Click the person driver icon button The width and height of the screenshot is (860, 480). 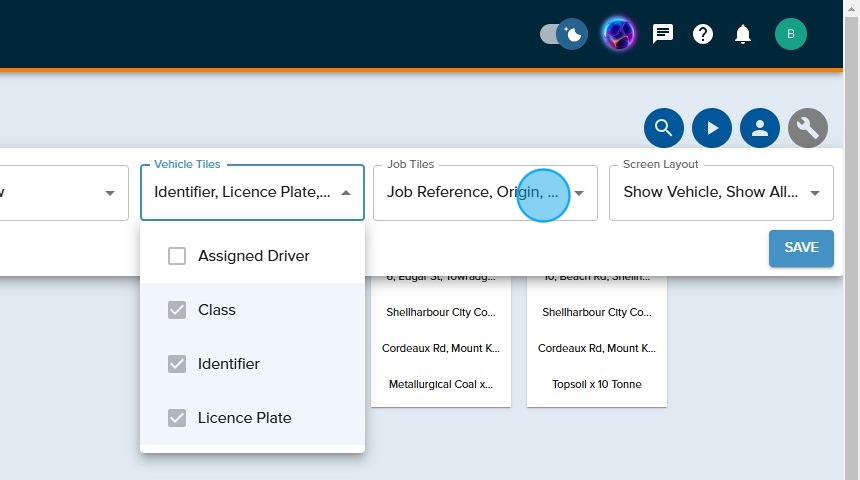pyautogui.click(x=760, y=128)
